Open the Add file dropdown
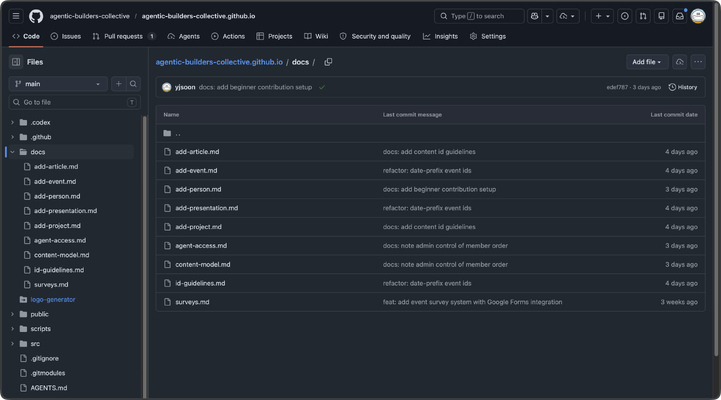The width and height of the screenshot is (721, 400). click(647, 62)
